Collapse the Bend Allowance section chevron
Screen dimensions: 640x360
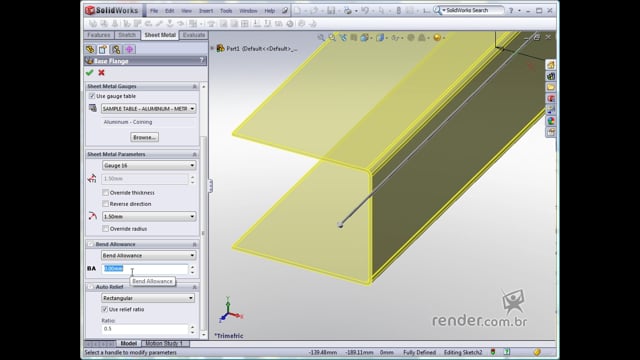(x=194, y=244)
